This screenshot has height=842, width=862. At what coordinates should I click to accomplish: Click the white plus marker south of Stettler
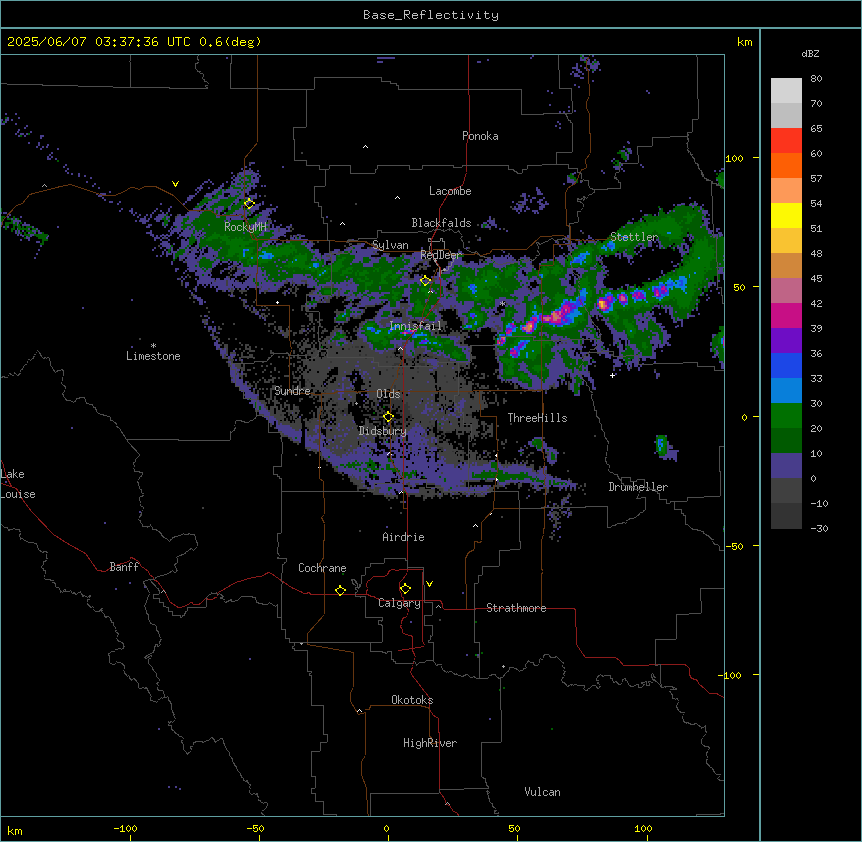(x=612, y=375)
